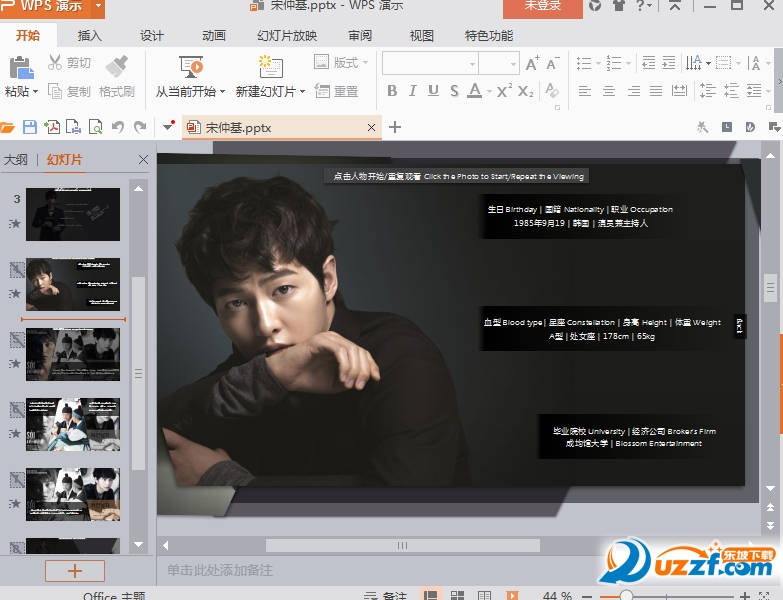Open the font size combo box
This screenshot has height=600, width=783.
(x=499, y=63)
